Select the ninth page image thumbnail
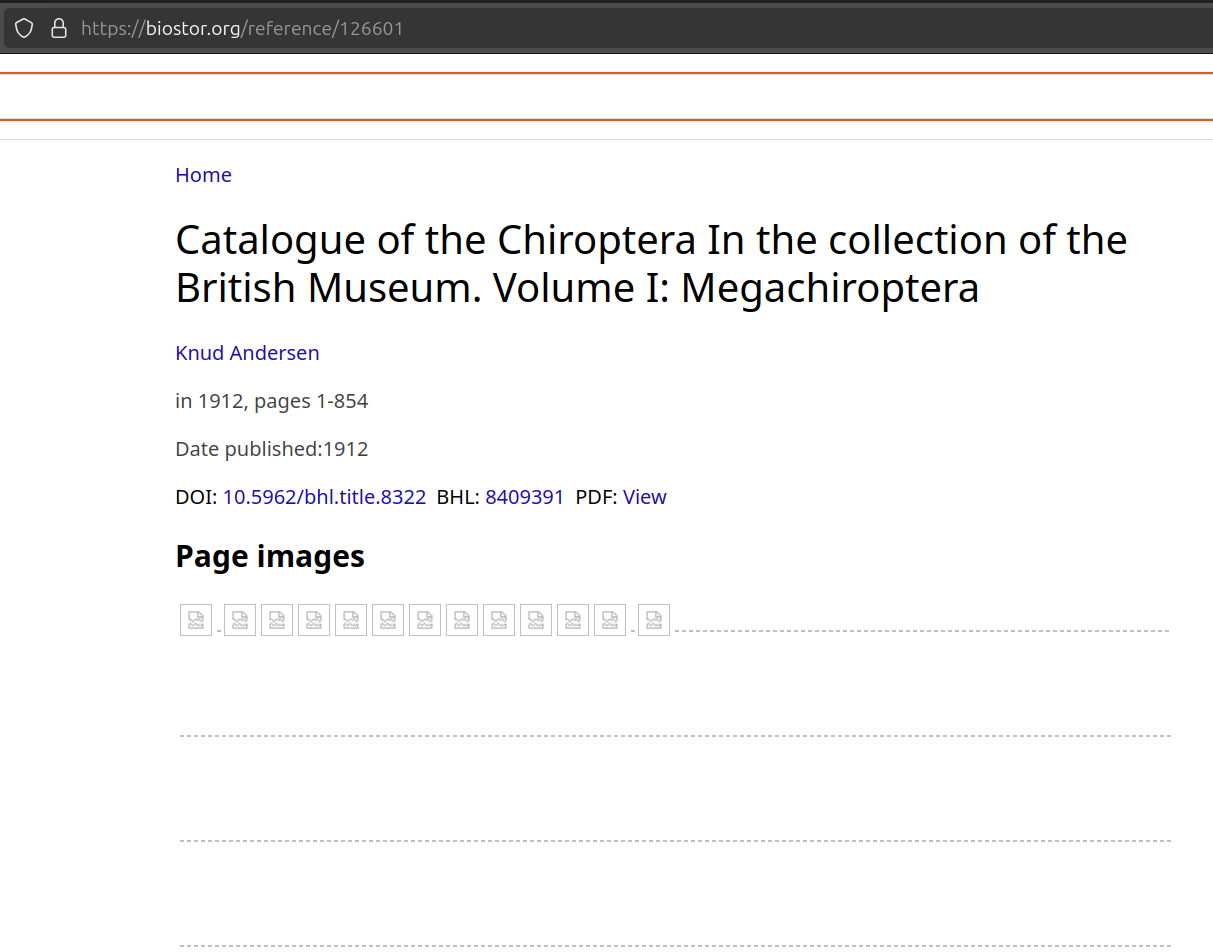 (499, 620)
